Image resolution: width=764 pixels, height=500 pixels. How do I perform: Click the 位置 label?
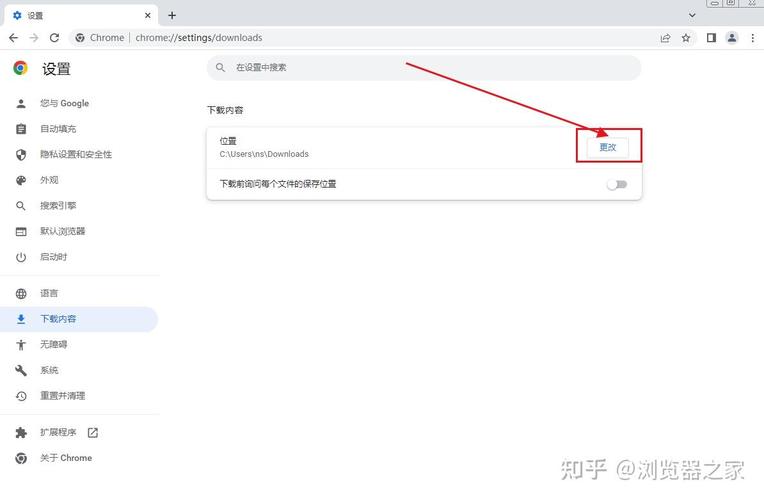pos(228,141)
